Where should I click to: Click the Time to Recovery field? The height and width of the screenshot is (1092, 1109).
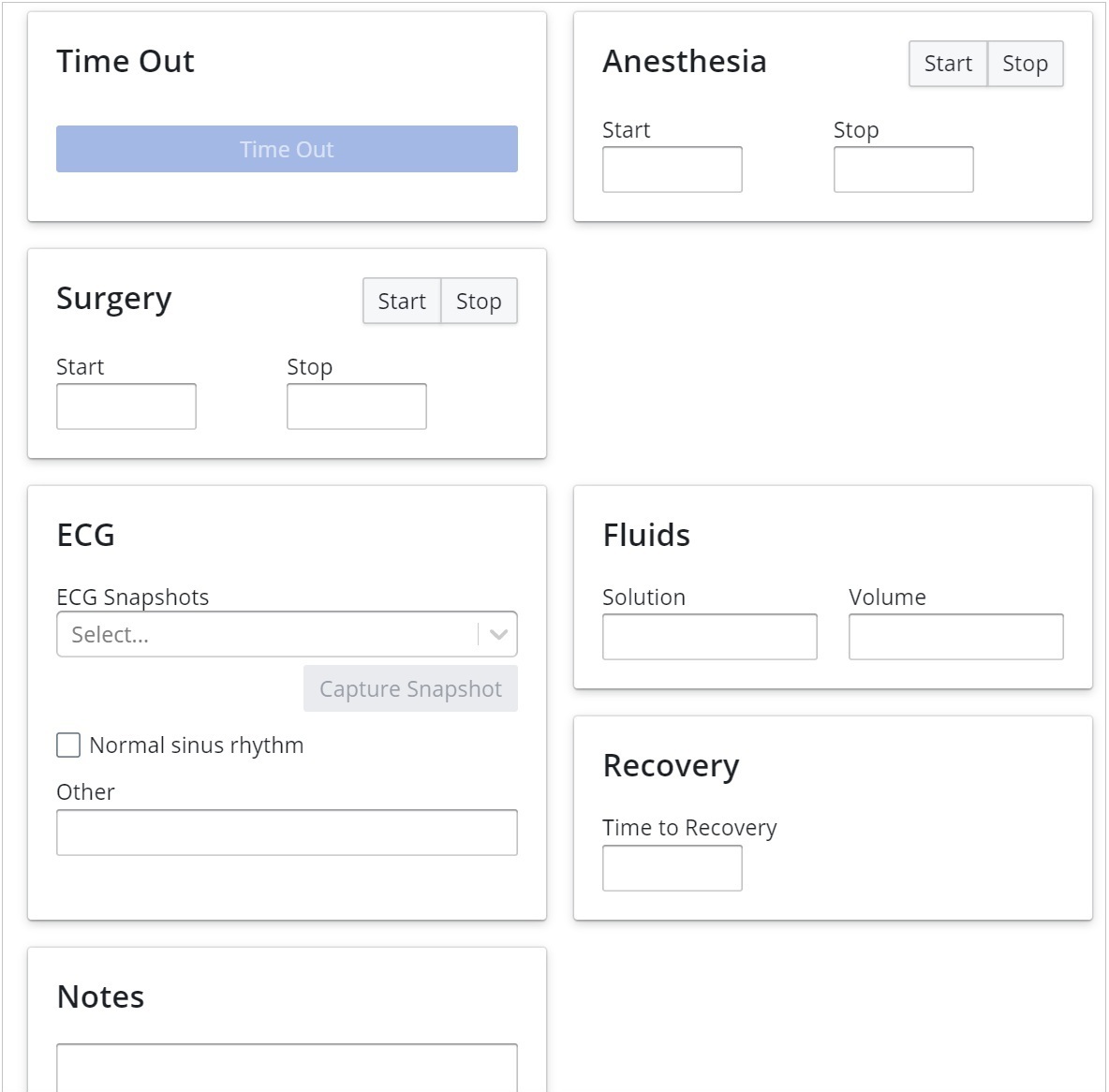pos(672,868)
